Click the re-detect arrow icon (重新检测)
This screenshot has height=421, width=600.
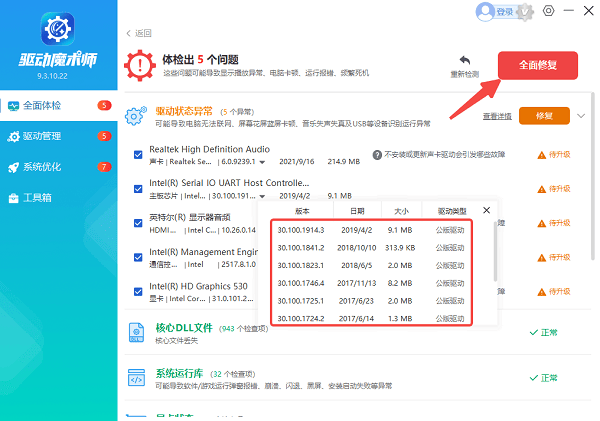(x=464, y=62)
